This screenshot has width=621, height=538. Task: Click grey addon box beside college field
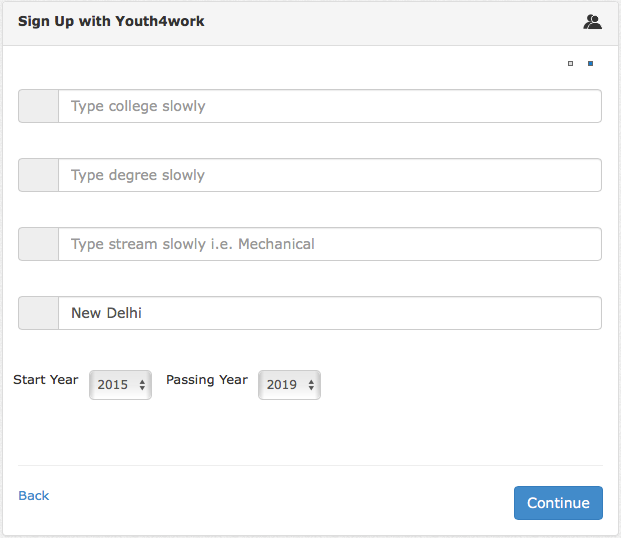(x=38, y=106)
